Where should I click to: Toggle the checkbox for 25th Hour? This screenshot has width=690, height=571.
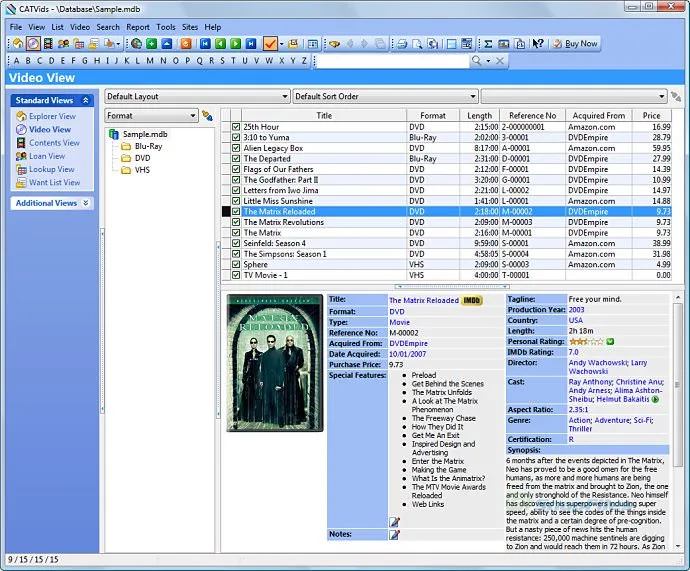[x=236, y=127]
